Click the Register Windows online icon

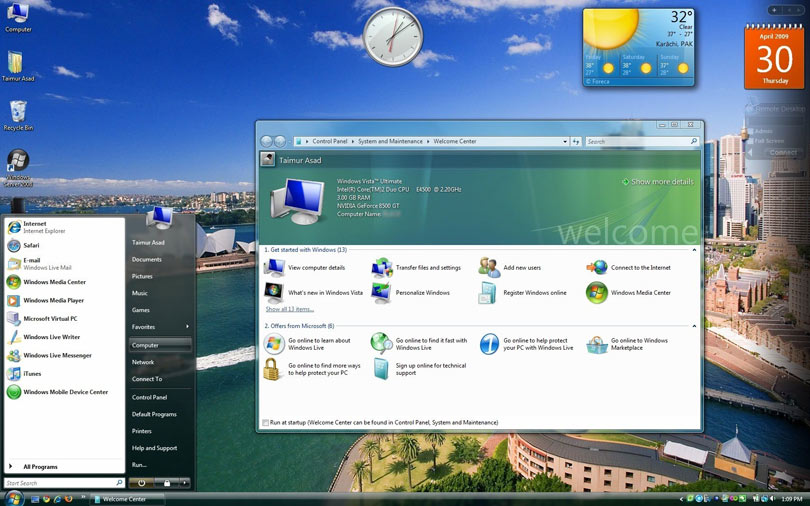coord(488,293)
